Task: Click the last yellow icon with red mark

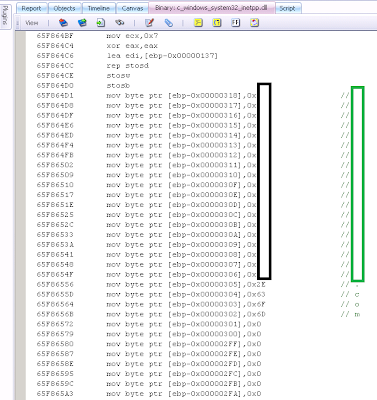Action: 255,23
